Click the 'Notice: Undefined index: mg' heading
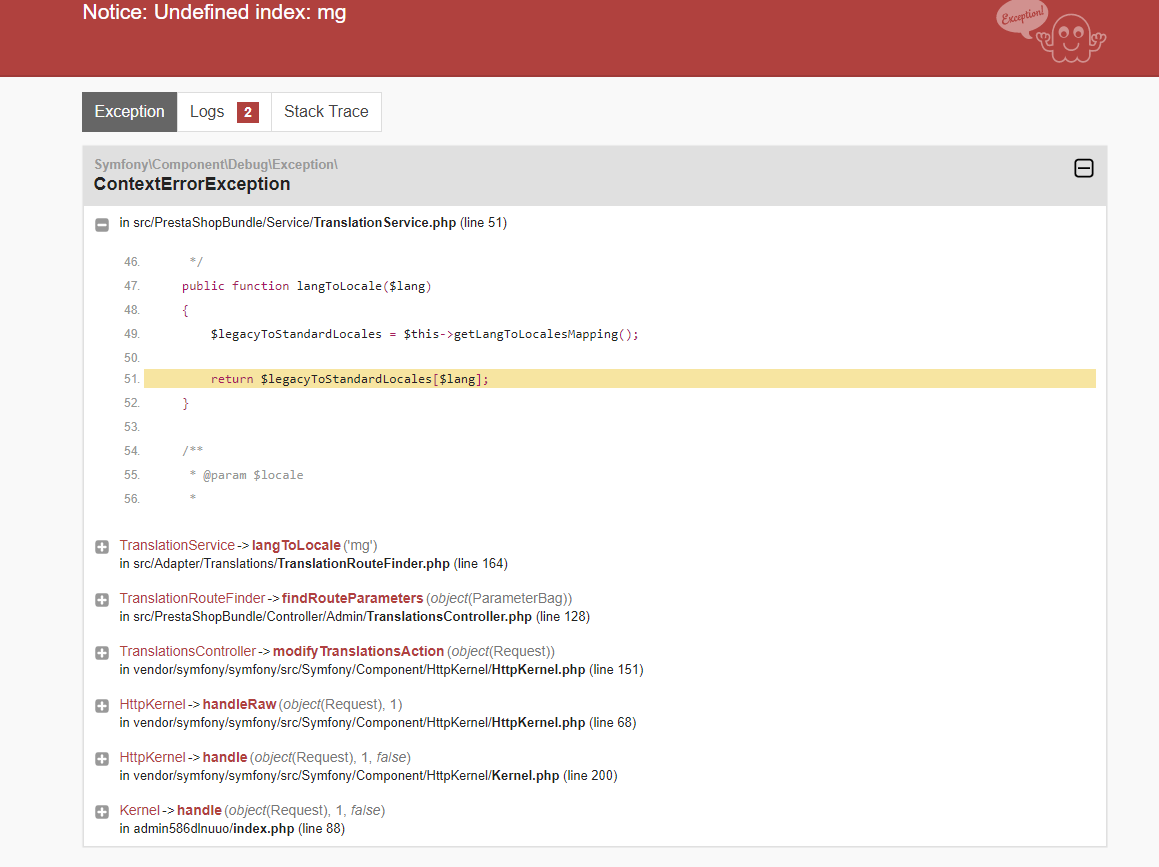The image size is (1159, 867). point(214,13)
